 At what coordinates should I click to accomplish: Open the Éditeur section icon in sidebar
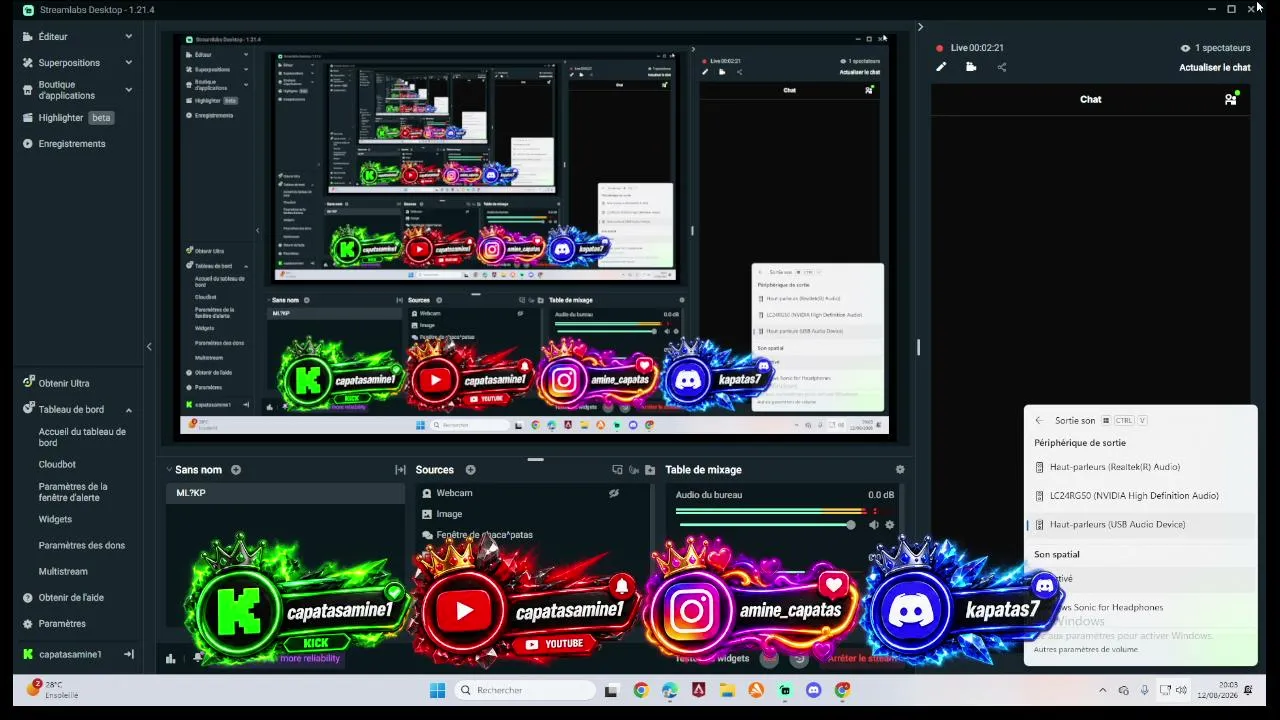[28, 36]
